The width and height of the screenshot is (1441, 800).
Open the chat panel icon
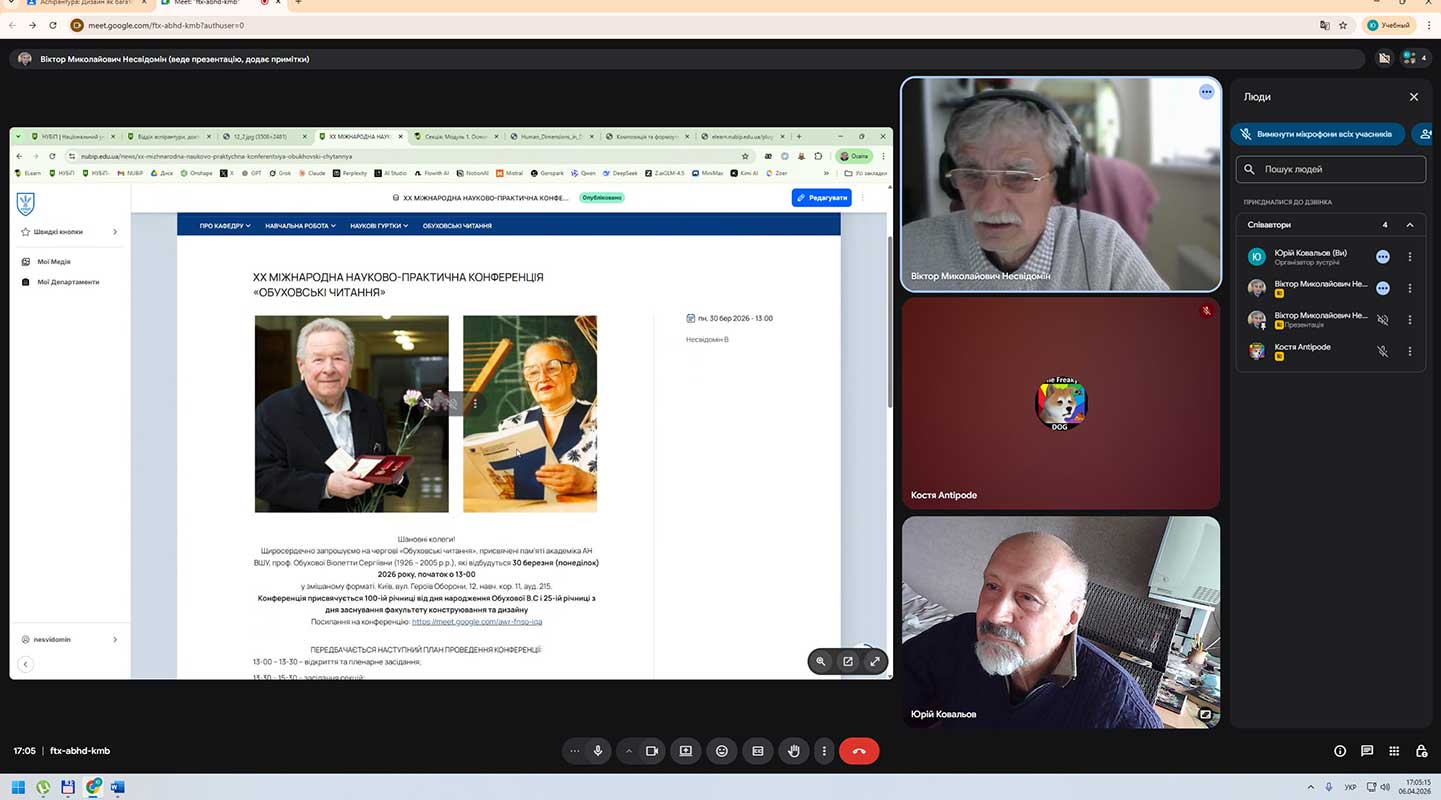coord(1367,751)
